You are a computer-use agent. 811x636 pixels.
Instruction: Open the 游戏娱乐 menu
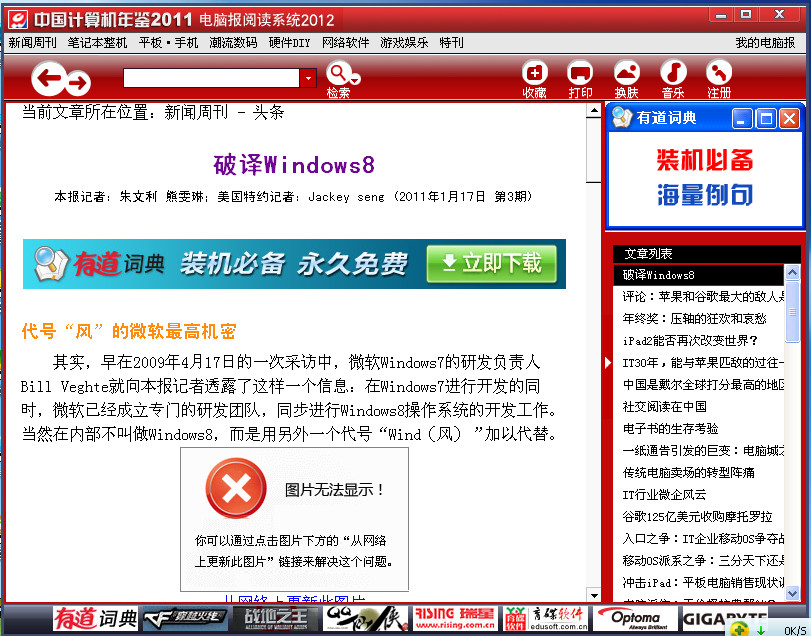(404, 43)
